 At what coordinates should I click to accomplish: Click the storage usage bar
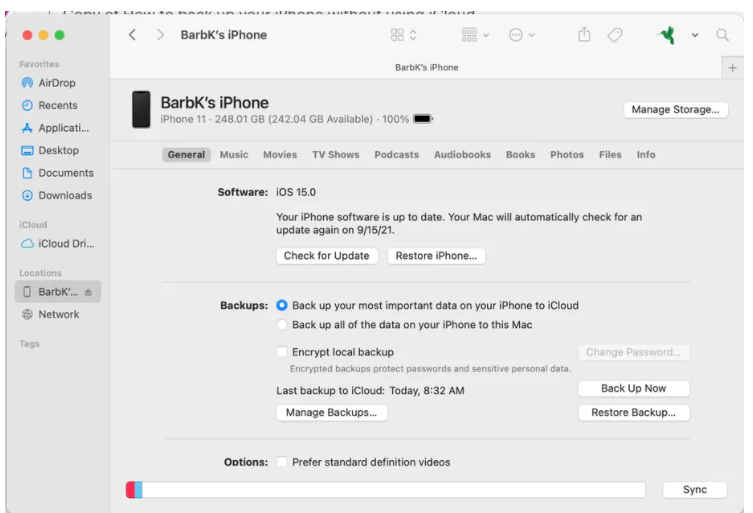click(385, 490)
